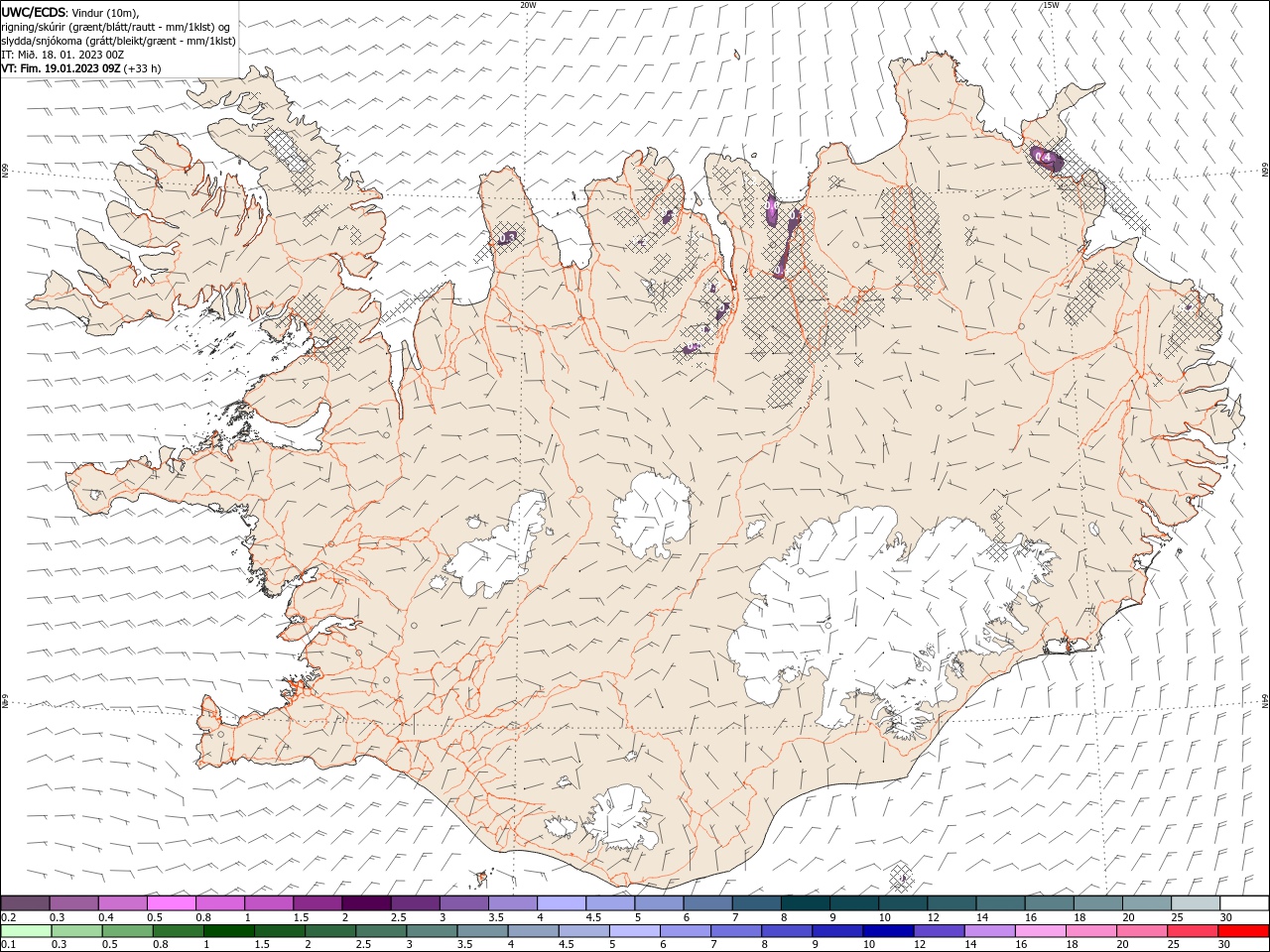1270x952 pixels.
Task: Select the upper legend 4 light lavender swatch
Action: 562,903
